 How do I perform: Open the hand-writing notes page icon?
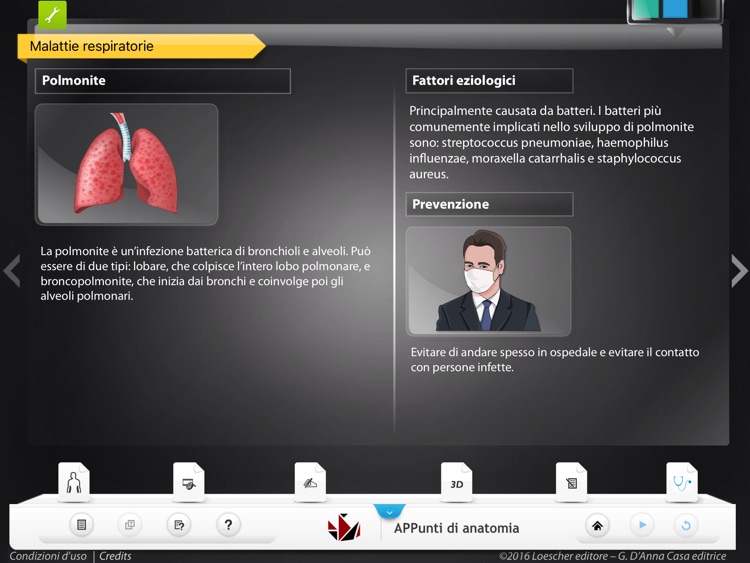point(310,482)
